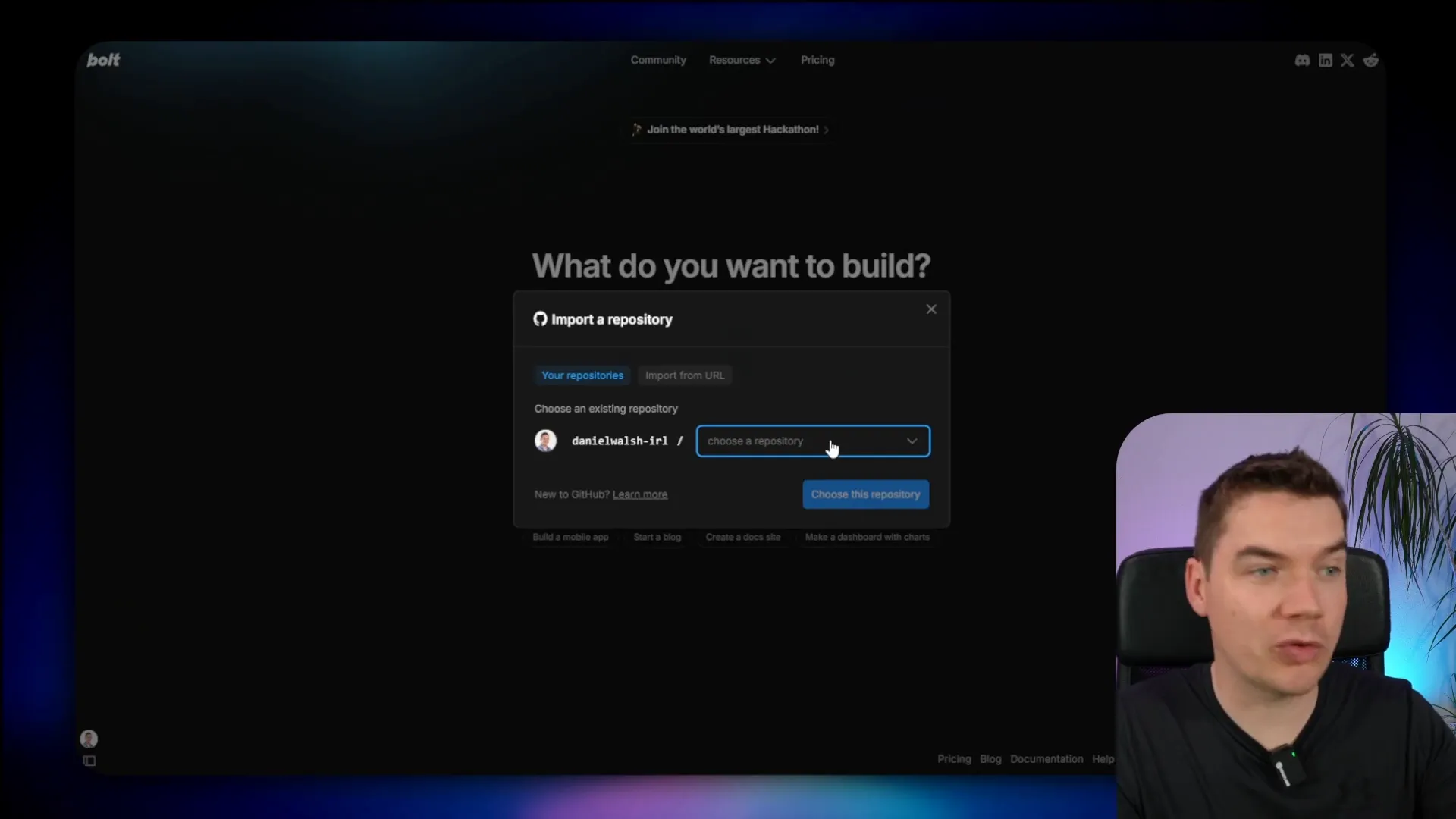The height and width of the screenshot is (819, 1456).
Task: Open the footer Help link
Action: pos(1103,759)
